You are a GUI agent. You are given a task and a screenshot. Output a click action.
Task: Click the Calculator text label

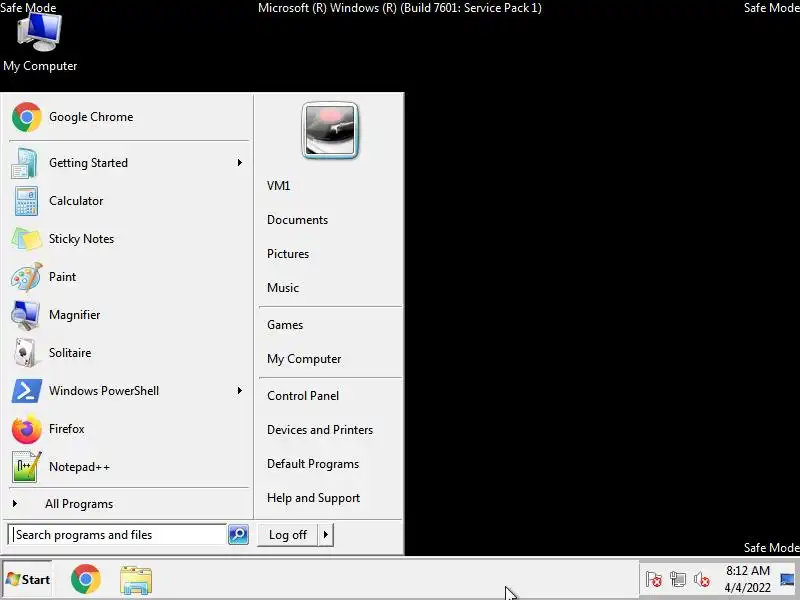pos(76,201)
